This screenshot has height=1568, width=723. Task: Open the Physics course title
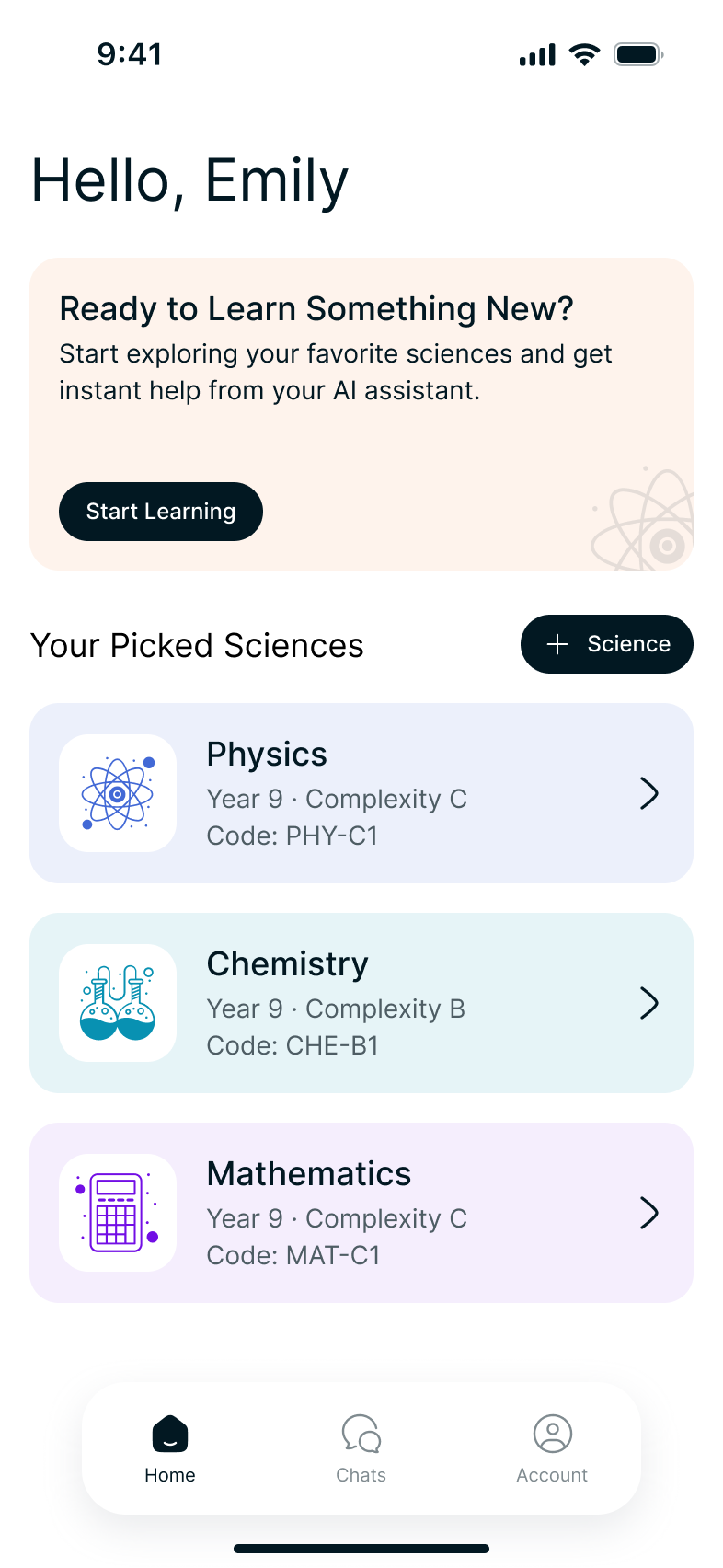[x=267, y=755]
